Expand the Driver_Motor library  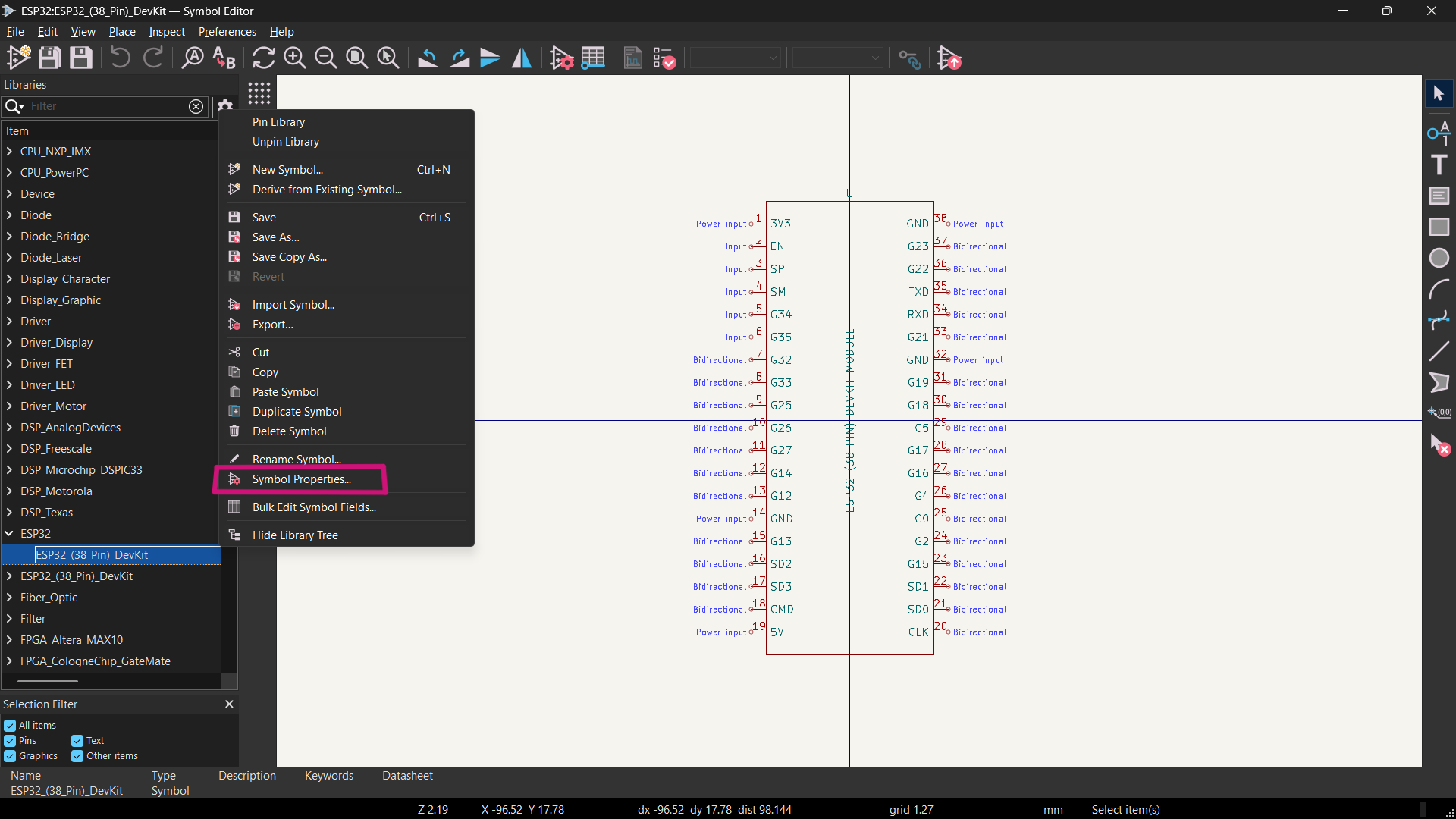[9, 406]
